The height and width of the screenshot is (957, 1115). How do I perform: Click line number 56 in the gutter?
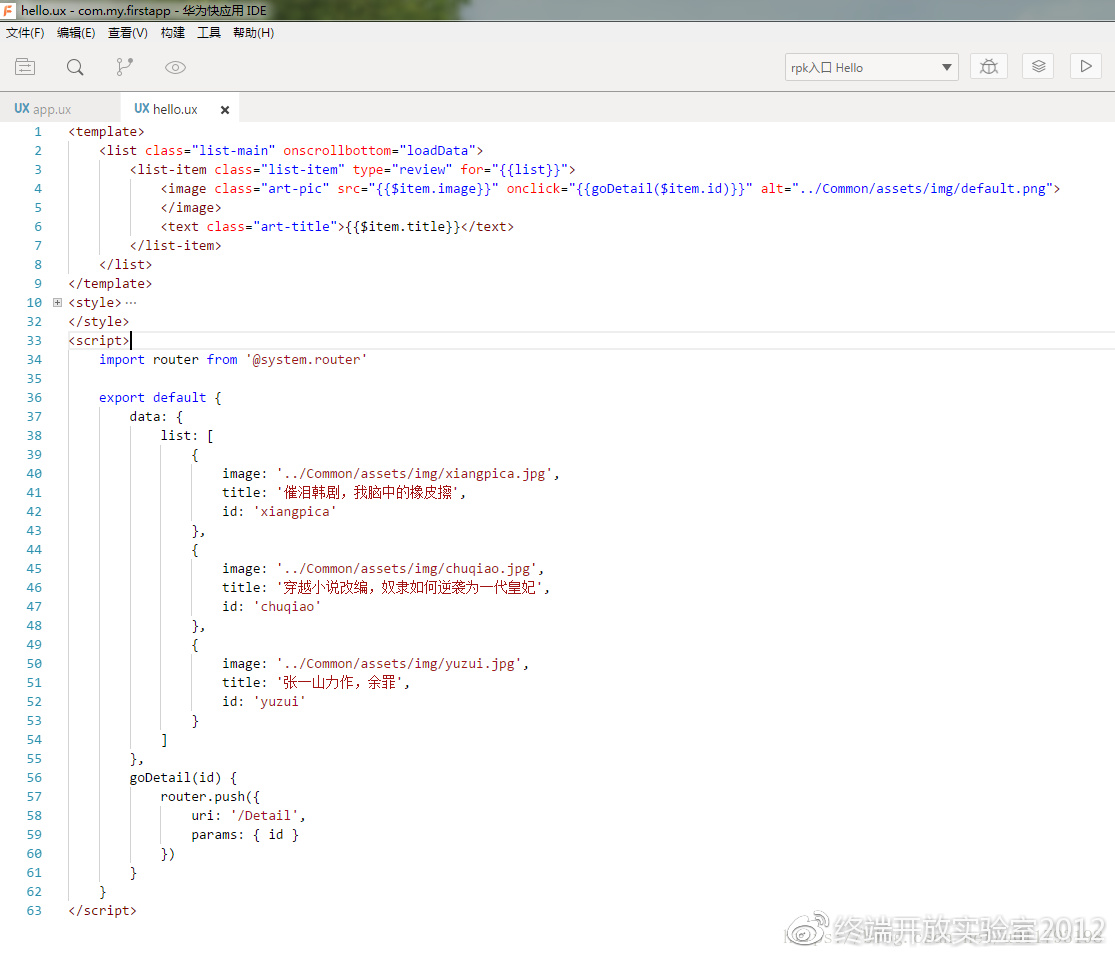point(34,778)
